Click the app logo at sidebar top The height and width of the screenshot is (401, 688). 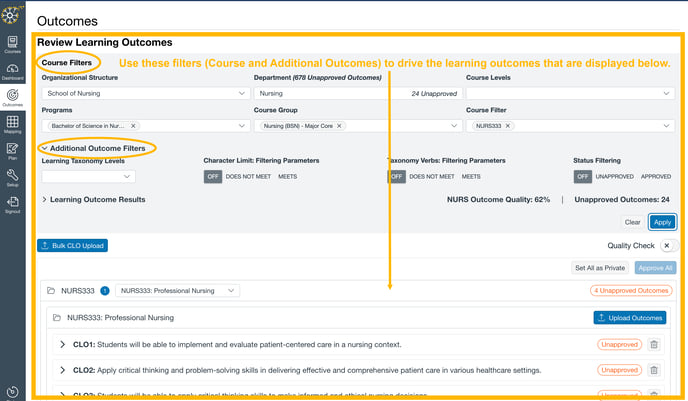point(11,15)
